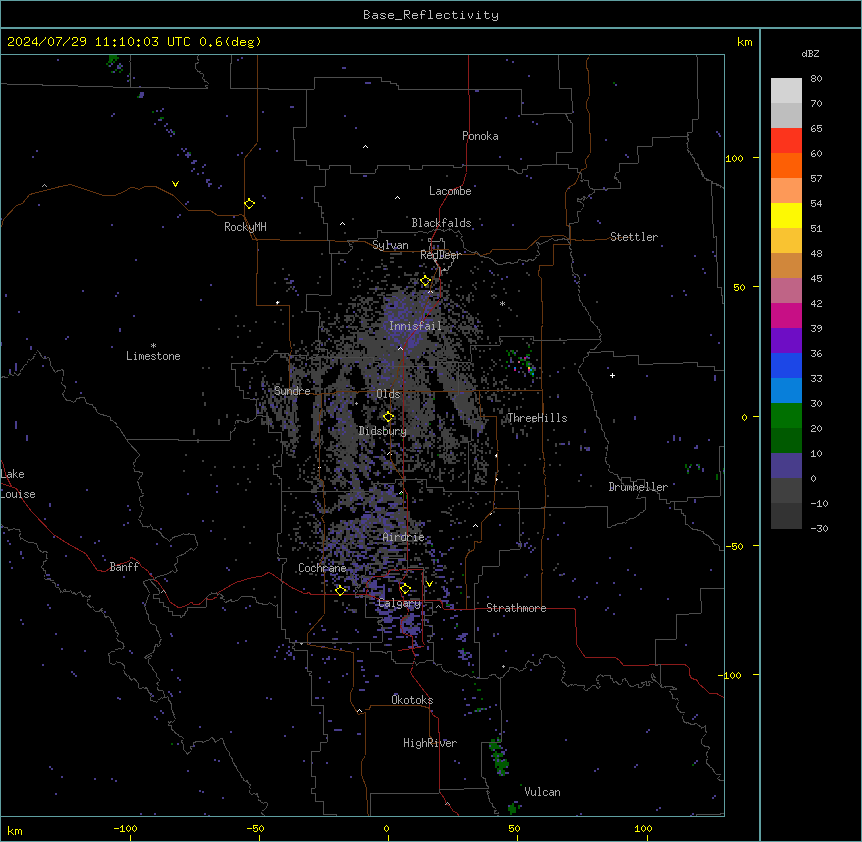Pick the dark orange 57–60 dBZ swatch
Screen dimensions: 862x842
pyautogui.click(x=786, y=165)
